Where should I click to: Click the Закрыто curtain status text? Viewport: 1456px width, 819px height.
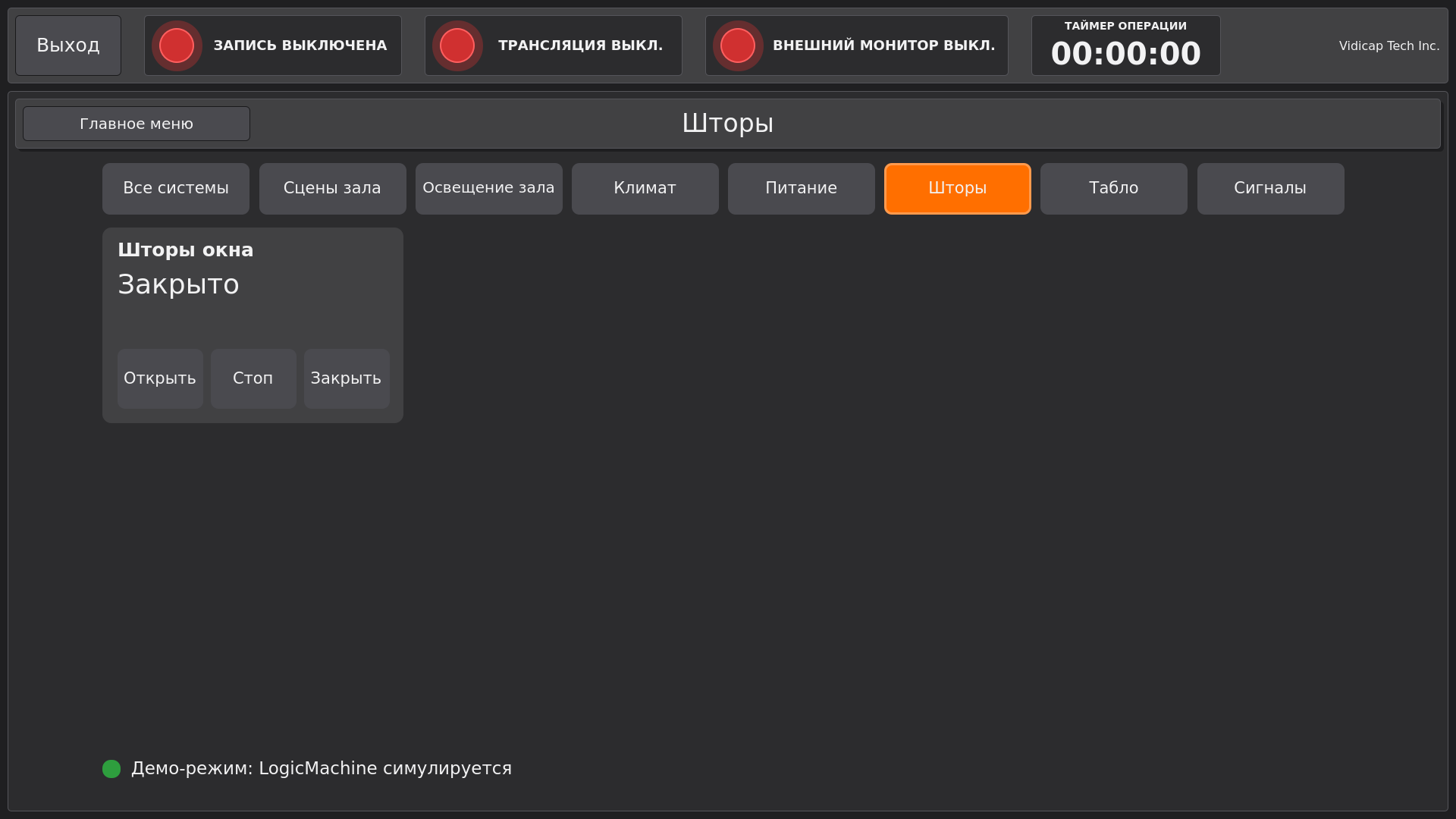[x=179, y=285]
